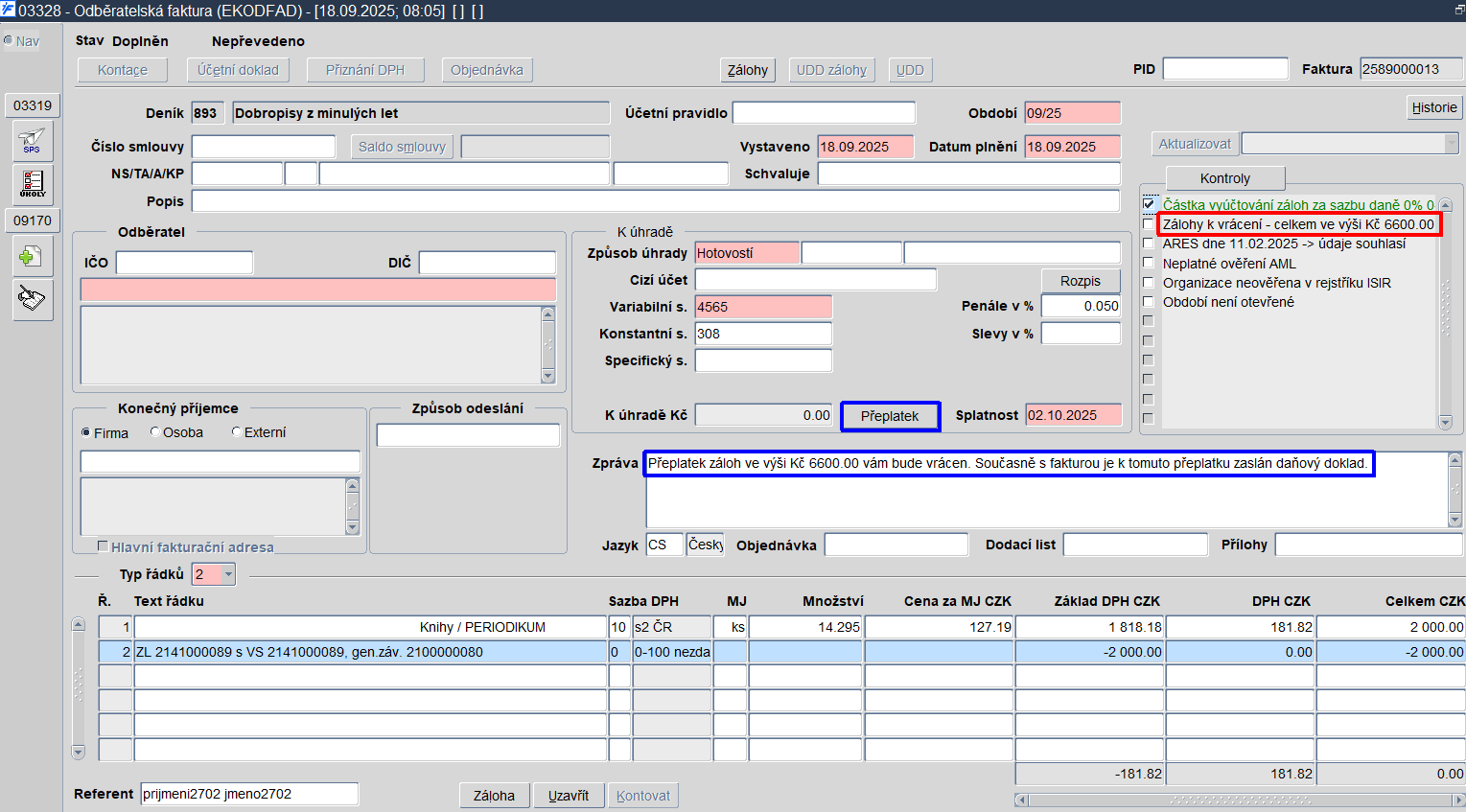Click the Popis input field
Image resolution: width=1466 pixels, height=812 pixels.
pos(655,201)
